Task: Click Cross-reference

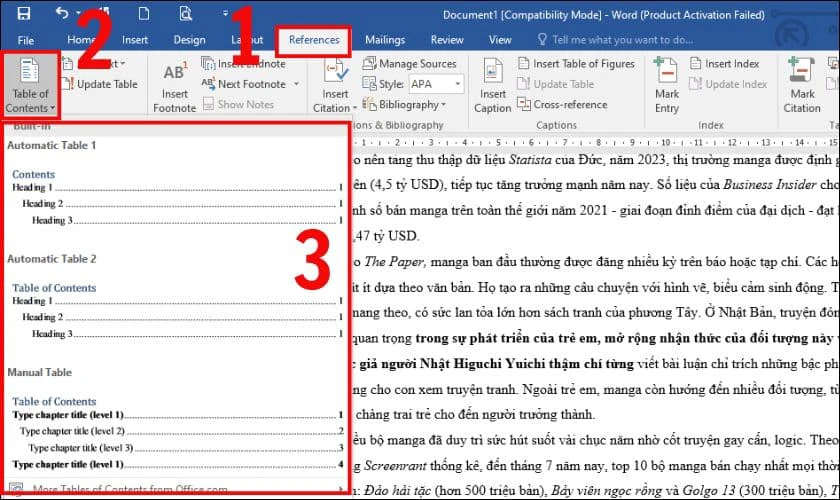Action: (562, 105)
